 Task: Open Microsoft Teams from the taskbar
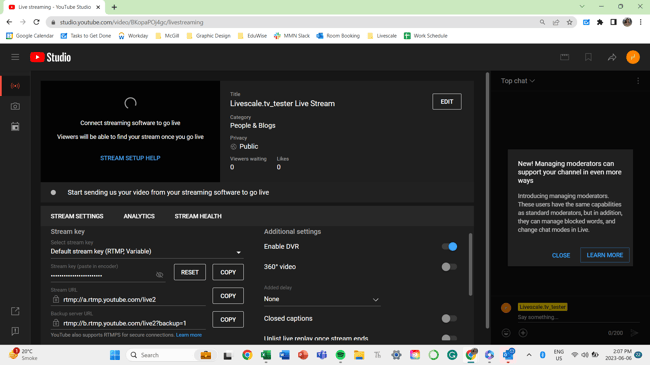(x=322, y=355)
